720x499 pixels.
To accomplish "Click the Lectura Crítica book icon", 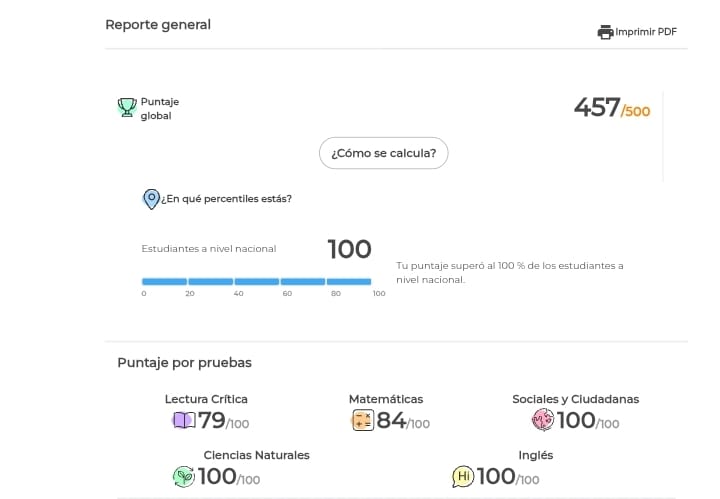I will click(184, 421).
